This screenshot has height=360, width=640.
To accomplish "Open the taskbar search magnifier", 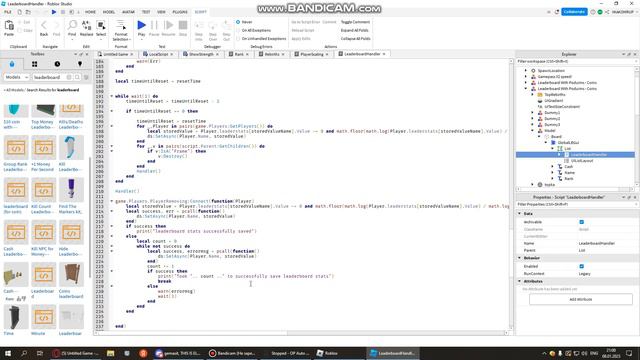I will click(x=24, y=353).
